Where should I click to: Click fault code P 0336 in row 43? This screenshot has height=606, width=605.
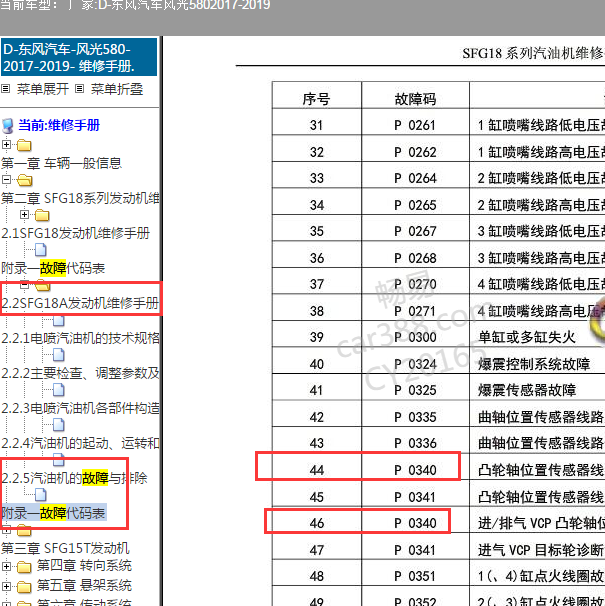point(415,443)
